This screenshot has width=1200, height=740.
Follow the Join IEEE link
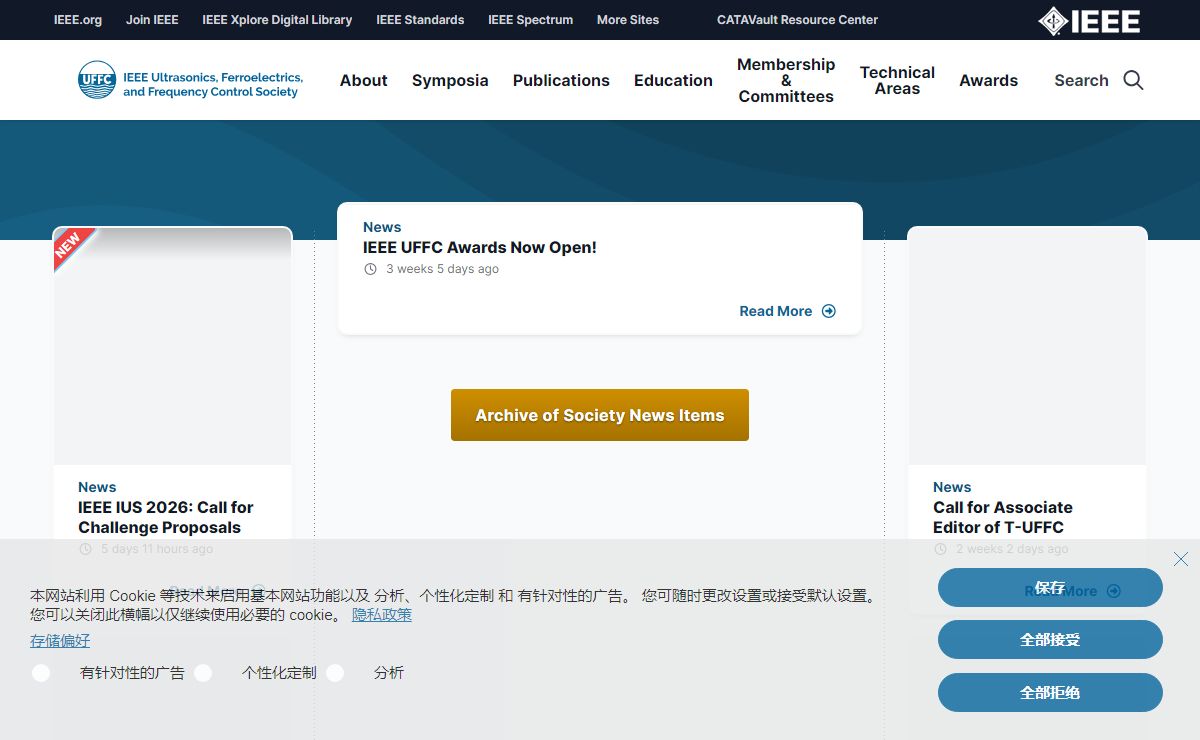pyautogui.click(x=152, y=20)
